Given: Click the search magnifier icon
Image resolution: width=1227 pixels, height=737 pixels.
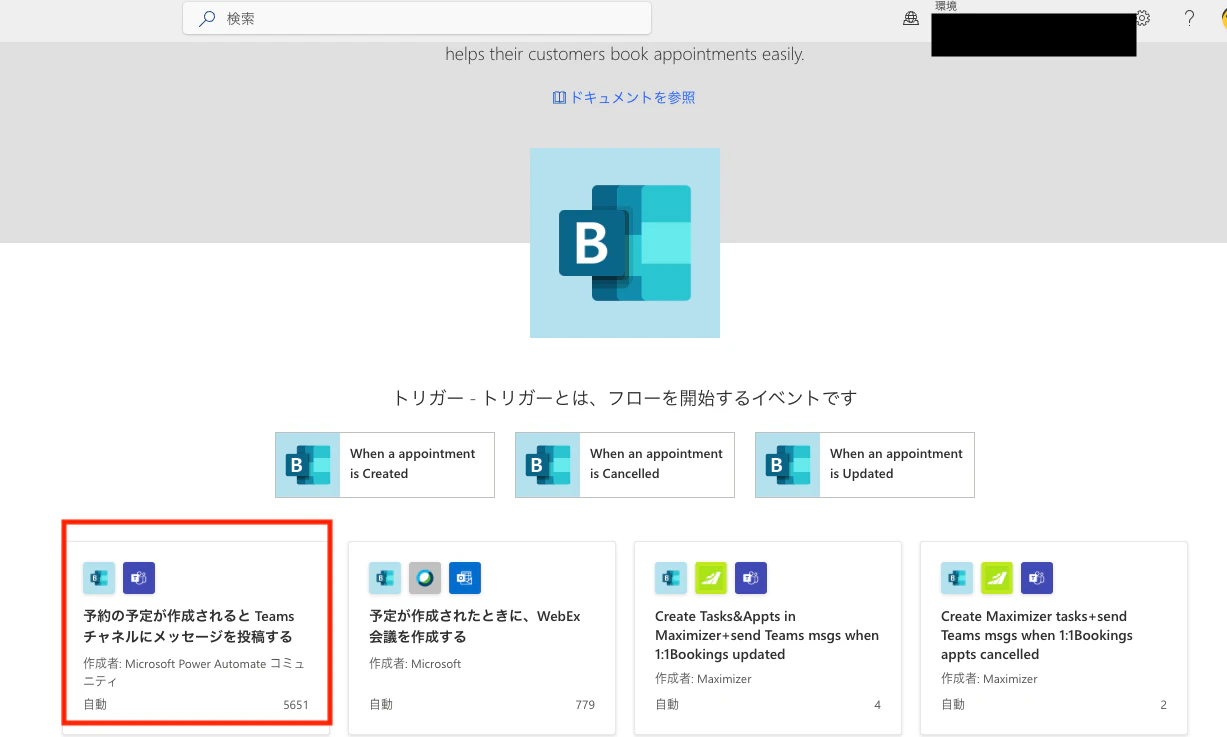Looking at the screenshot, I should click(207, 18).
